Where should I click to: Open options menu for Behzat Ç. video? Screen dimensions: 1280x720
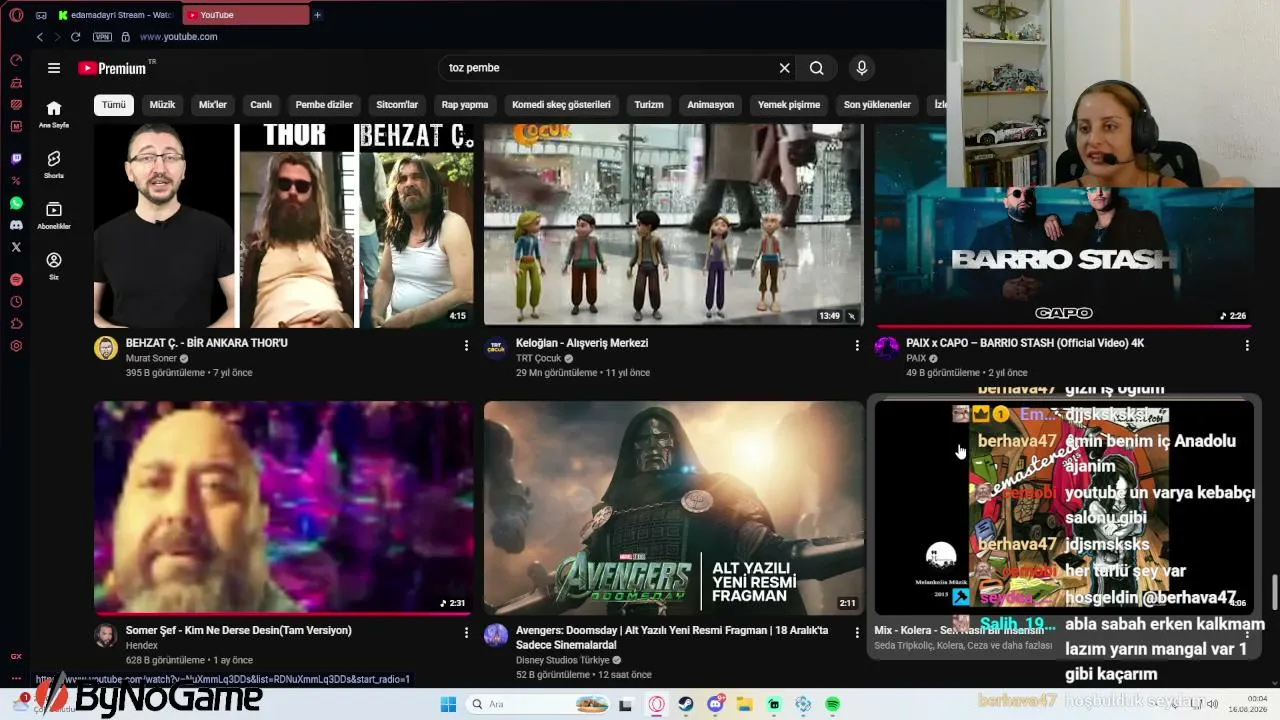pos(466,346)
